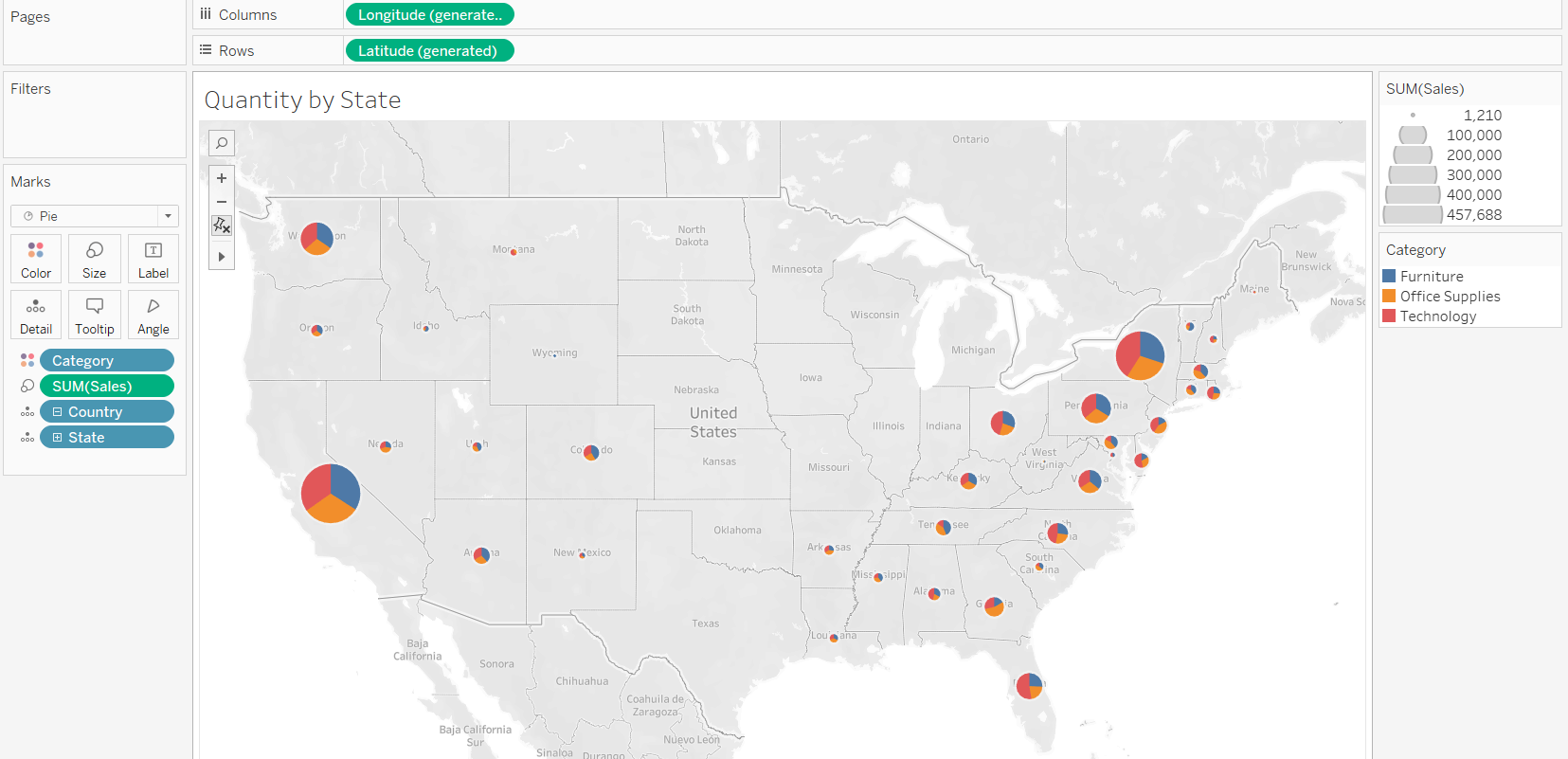Select the California pie chart mark
The width and height of the screenshot is (1568, 759).
pyautogui.click(x=331, y=493)
